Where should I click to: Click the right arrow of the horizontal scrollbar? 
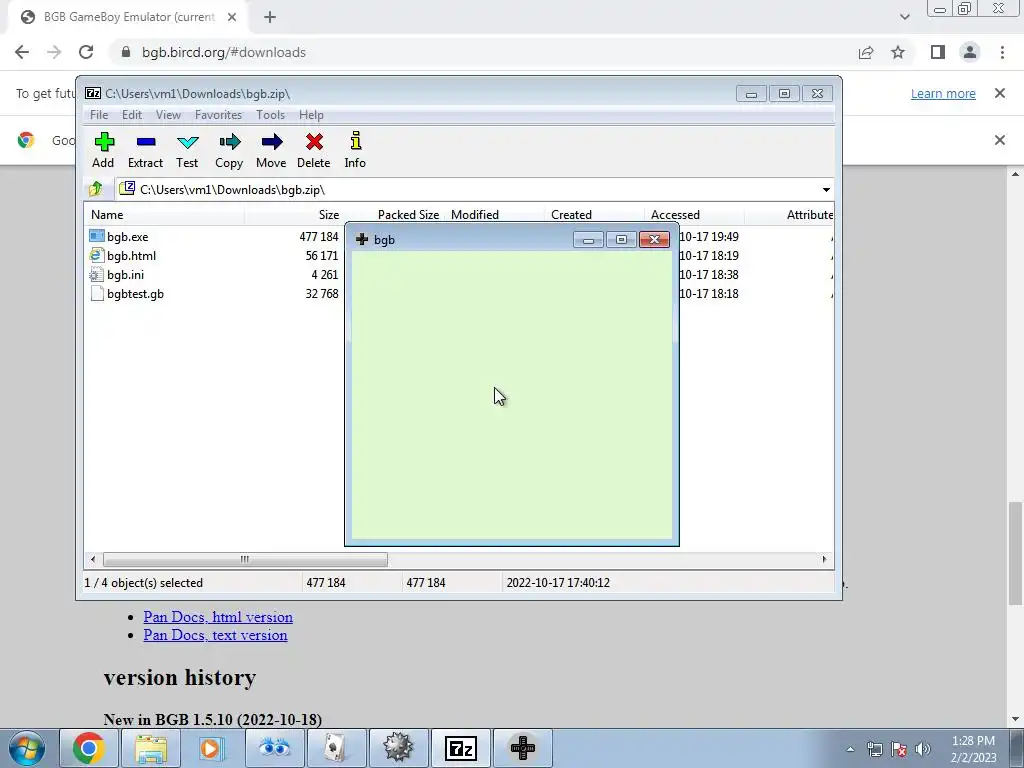coord(824,560)
